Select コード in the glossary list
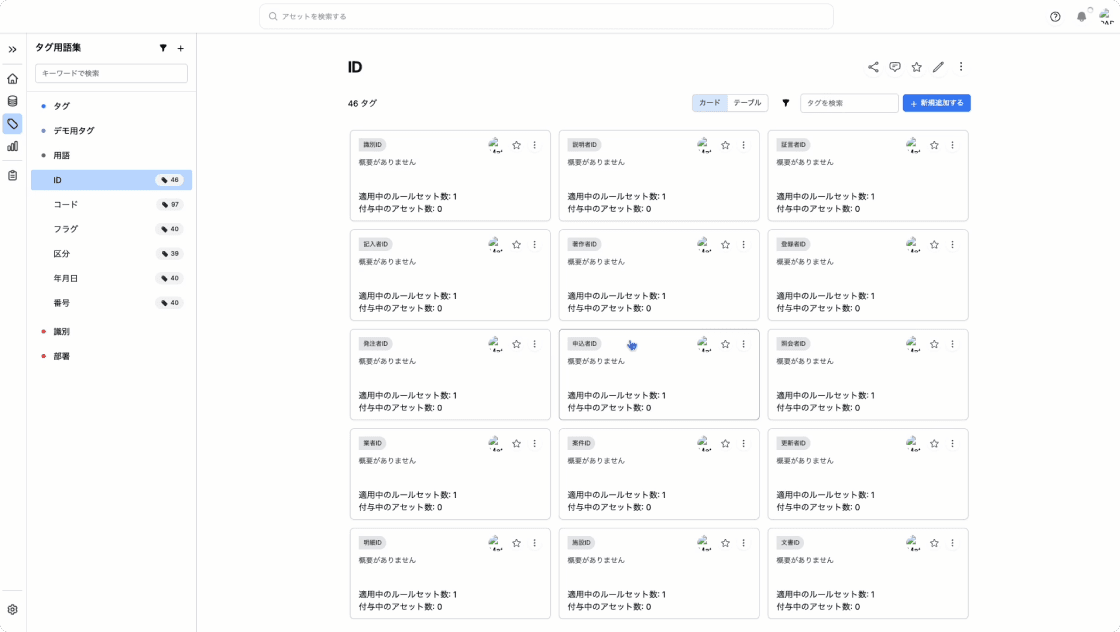1120x632 pixels. click(x=66, y=205)
